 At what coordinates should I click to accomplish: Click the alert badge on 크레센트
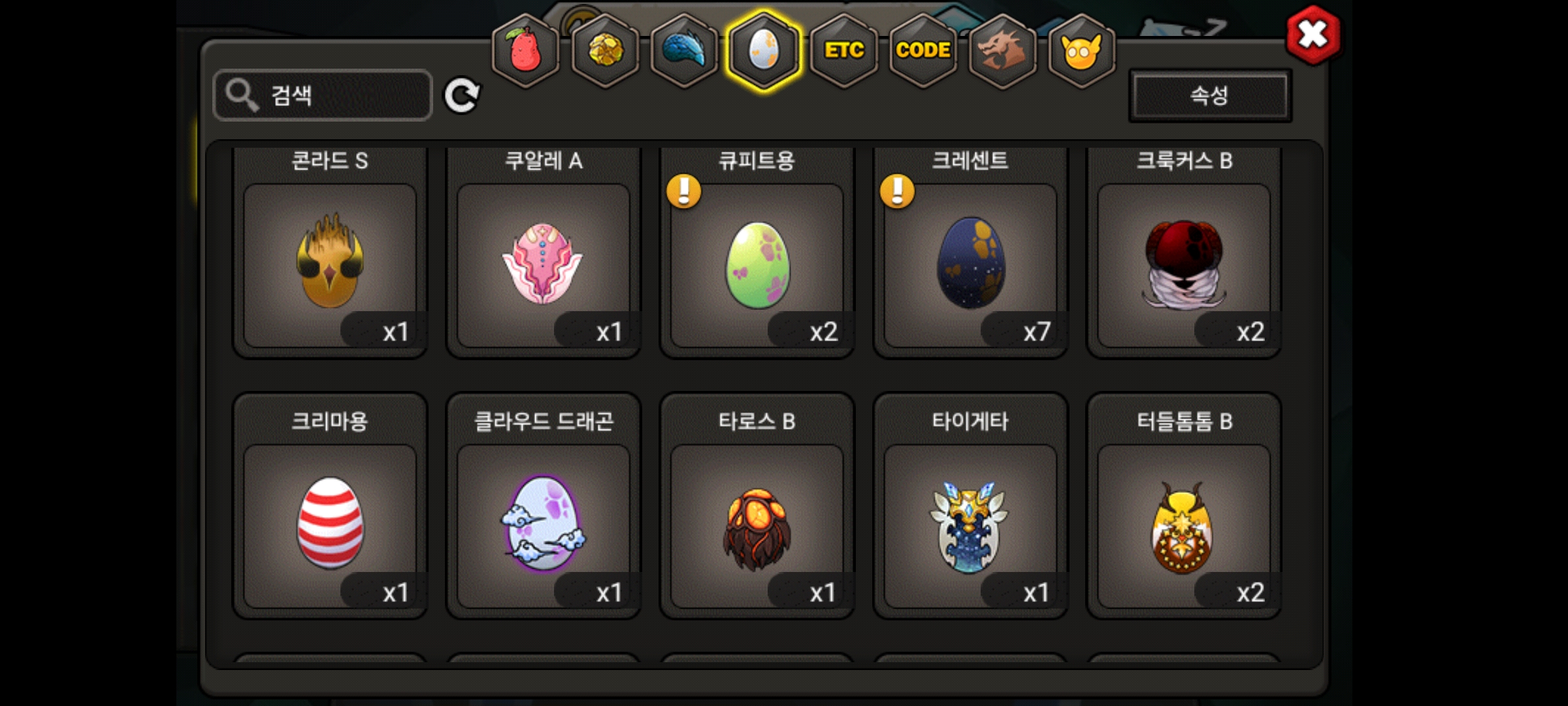click(x=897, y=191)
